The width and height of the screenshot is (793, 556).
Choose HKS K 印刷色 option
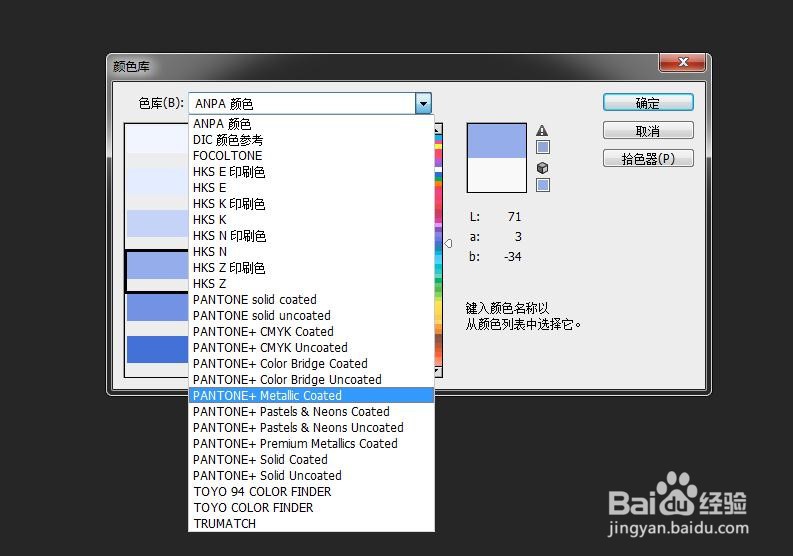(311, 204)
